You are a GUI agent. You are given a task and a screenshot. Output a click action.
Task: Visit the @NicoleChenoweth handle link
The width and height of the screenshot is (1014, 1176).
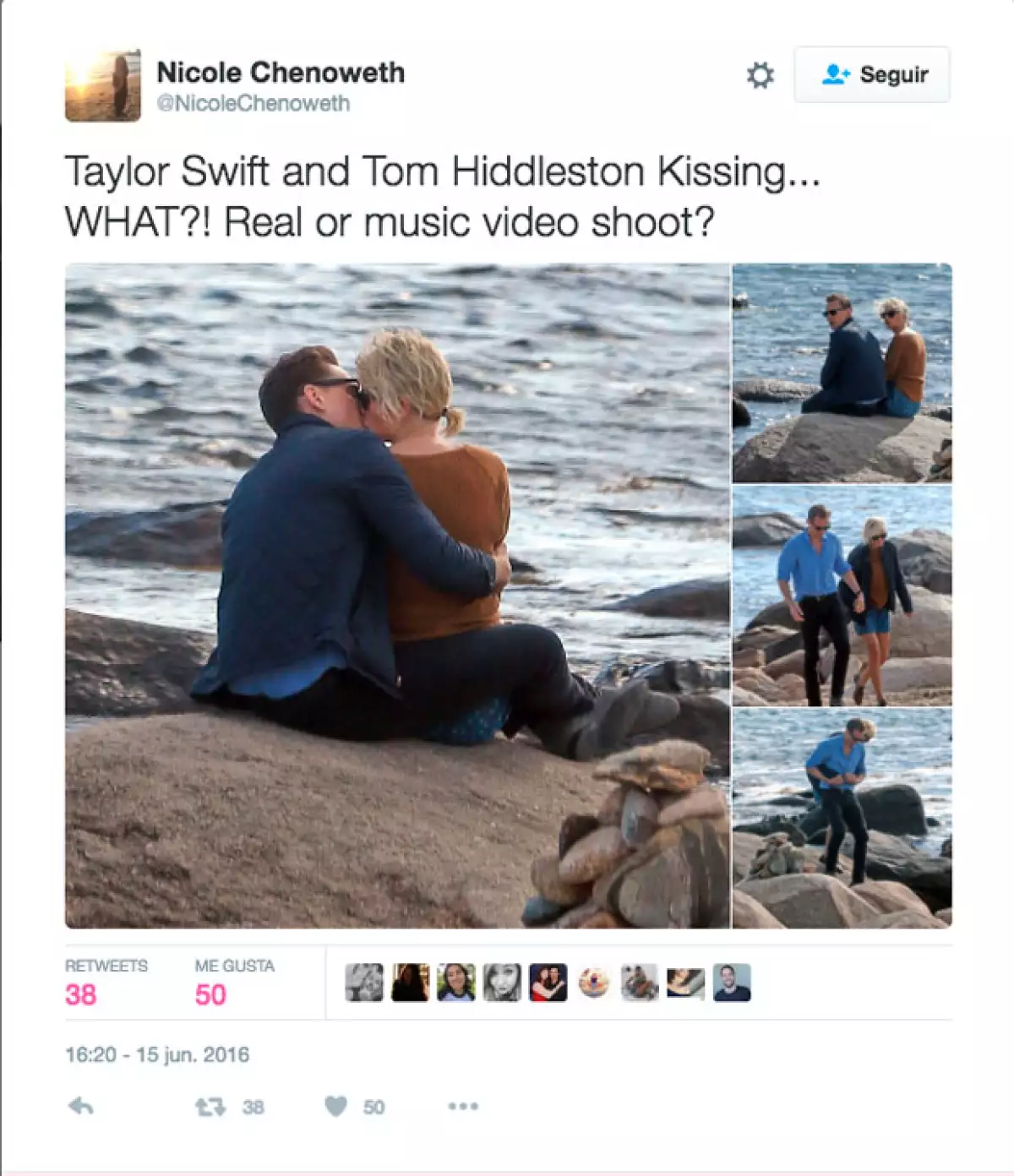click(x=253, y=103)
